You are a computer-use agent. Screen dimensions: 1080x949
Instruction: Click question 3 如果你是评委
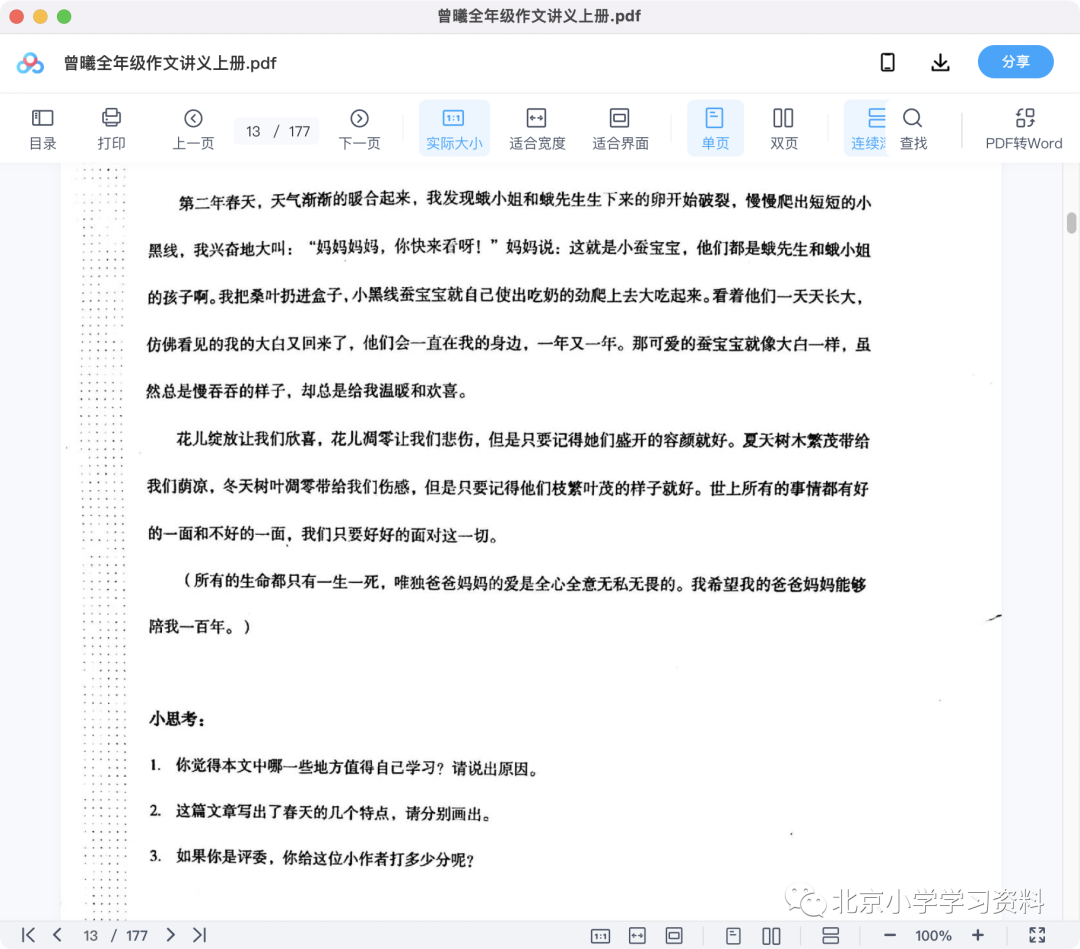click(311, 858)
